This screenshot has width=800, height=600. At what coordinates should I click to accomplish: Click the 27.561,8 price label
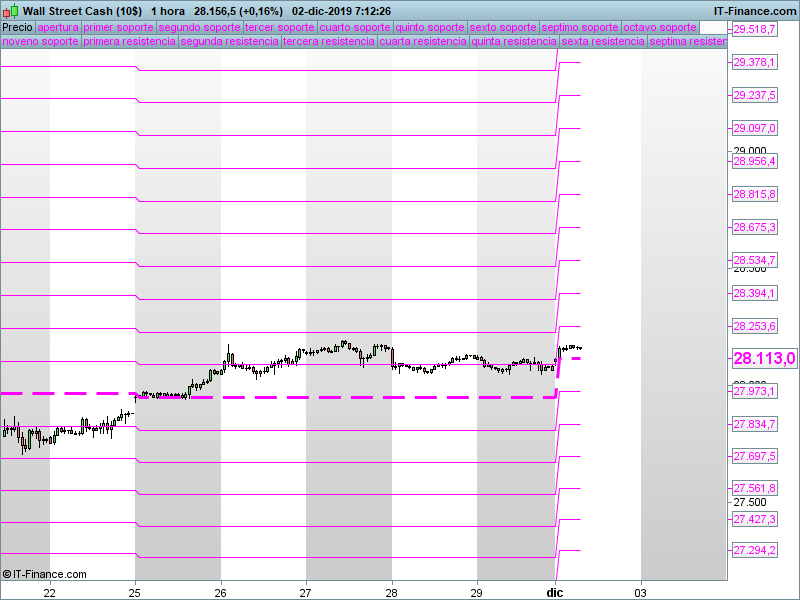click(x=754, y=488)
